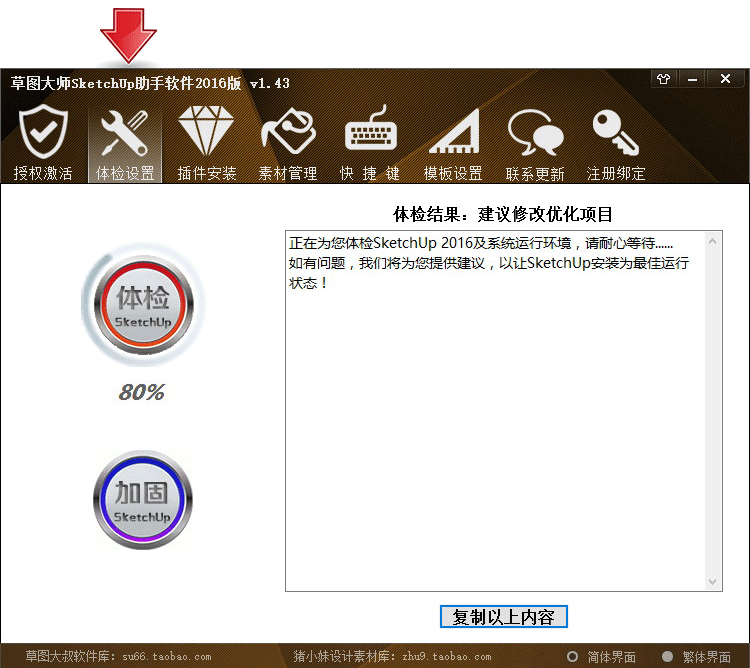The width and height of the screenshot is (750, 668).
Task: Click the 80% progress indicator
Action: click(142, 392)
